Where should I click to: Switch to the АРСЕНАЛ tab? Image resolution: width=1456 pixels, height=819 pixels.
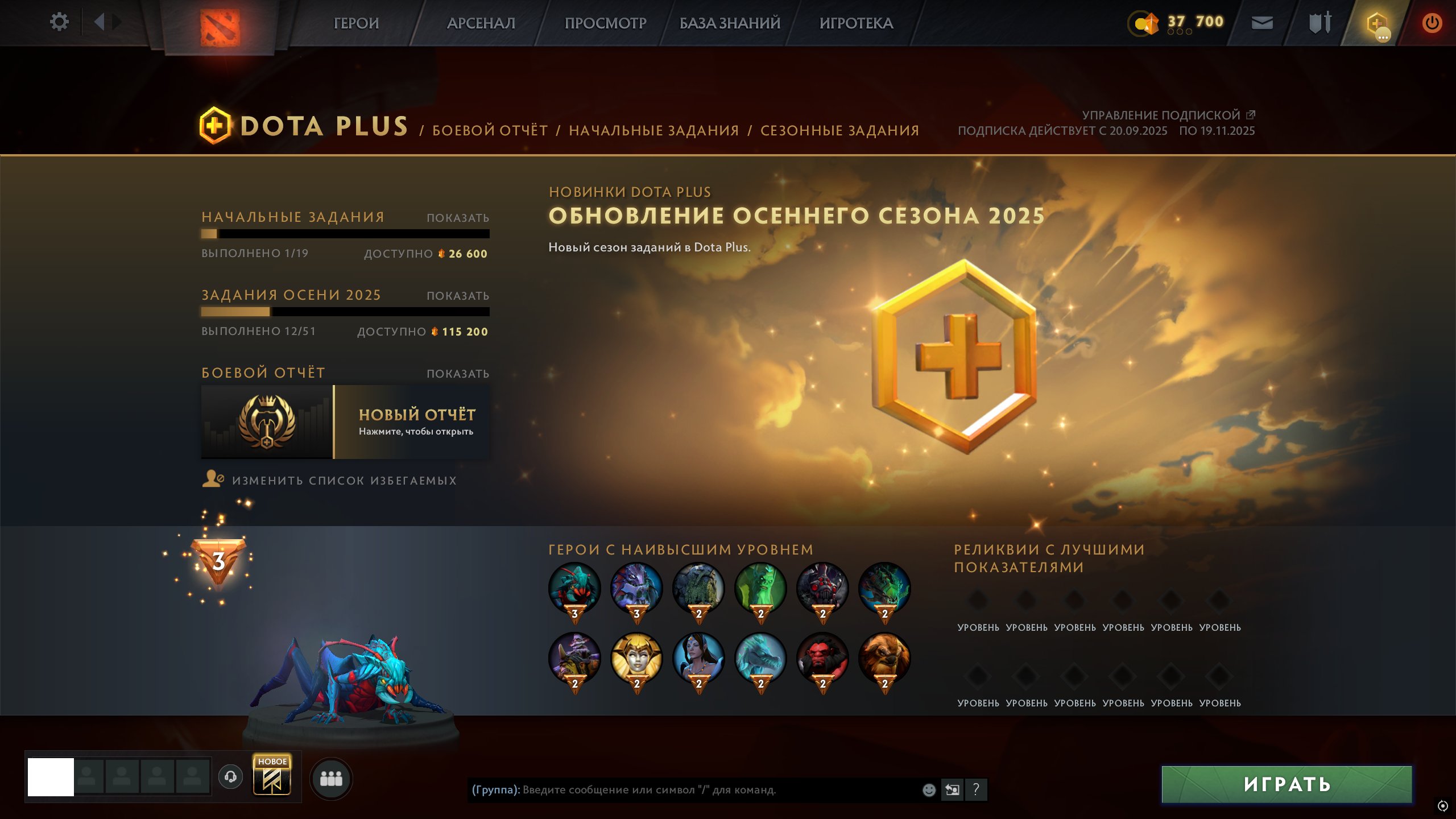[481, 23]
